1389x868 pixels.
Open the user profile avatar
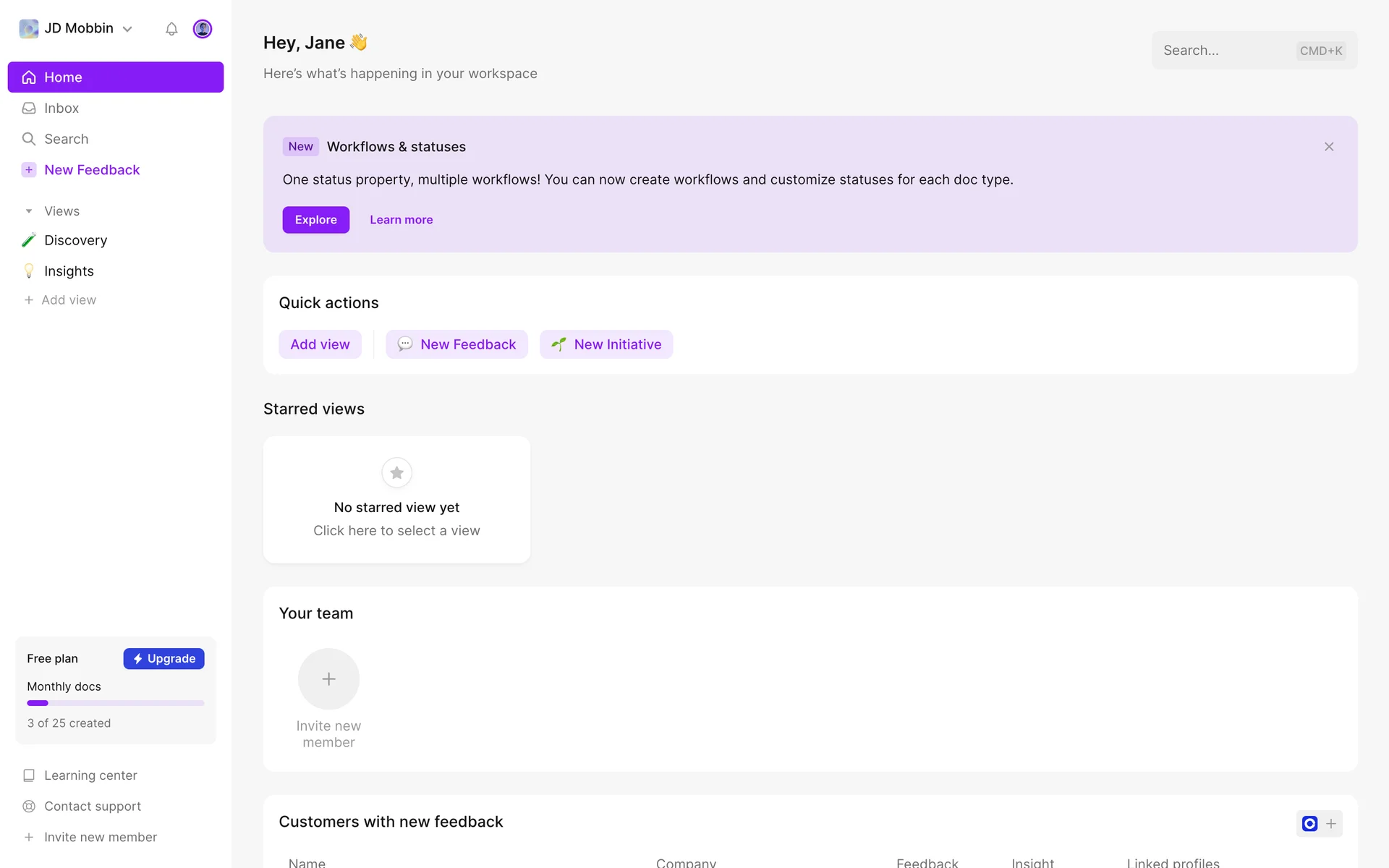203,29
